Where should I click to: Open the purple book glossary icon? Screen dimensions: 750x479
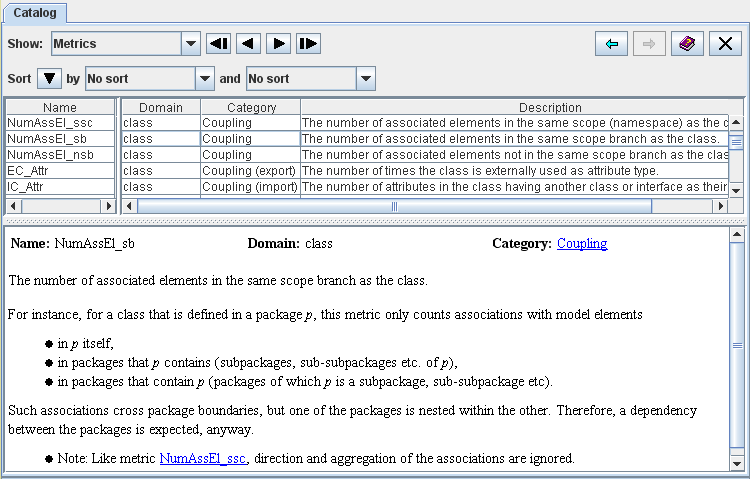tap(687, 44)
